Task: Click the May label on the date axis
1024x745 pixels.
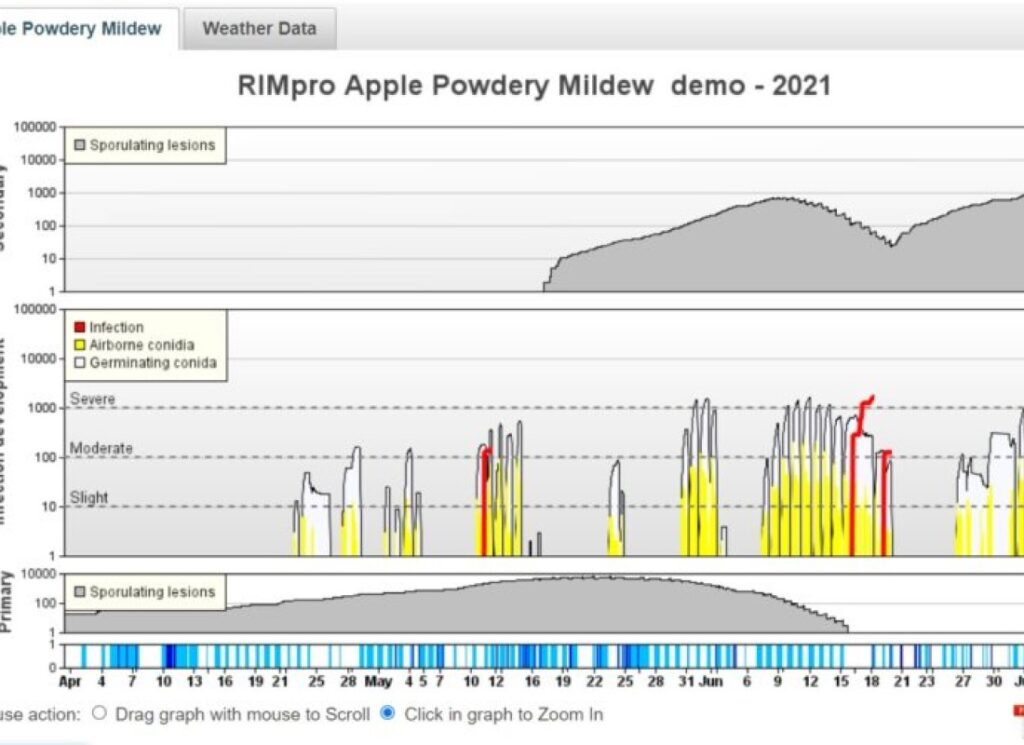Action: [x=377, y=682]
